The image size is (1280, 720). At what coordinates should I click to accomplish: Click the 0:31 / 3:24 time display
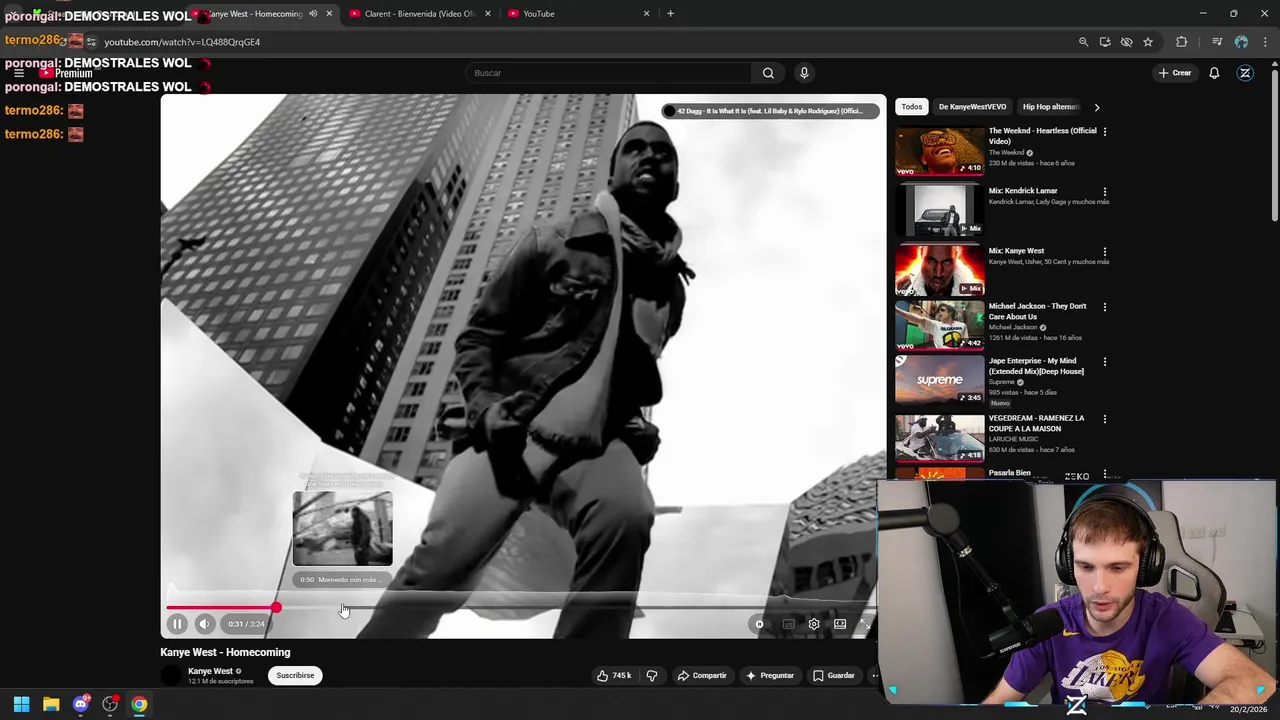246,624
